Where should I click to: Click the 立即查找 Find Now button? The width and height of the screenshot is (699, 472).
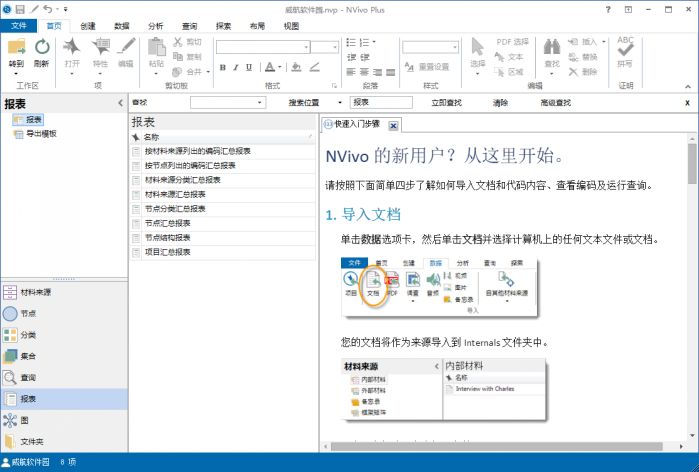pos(446,103)
